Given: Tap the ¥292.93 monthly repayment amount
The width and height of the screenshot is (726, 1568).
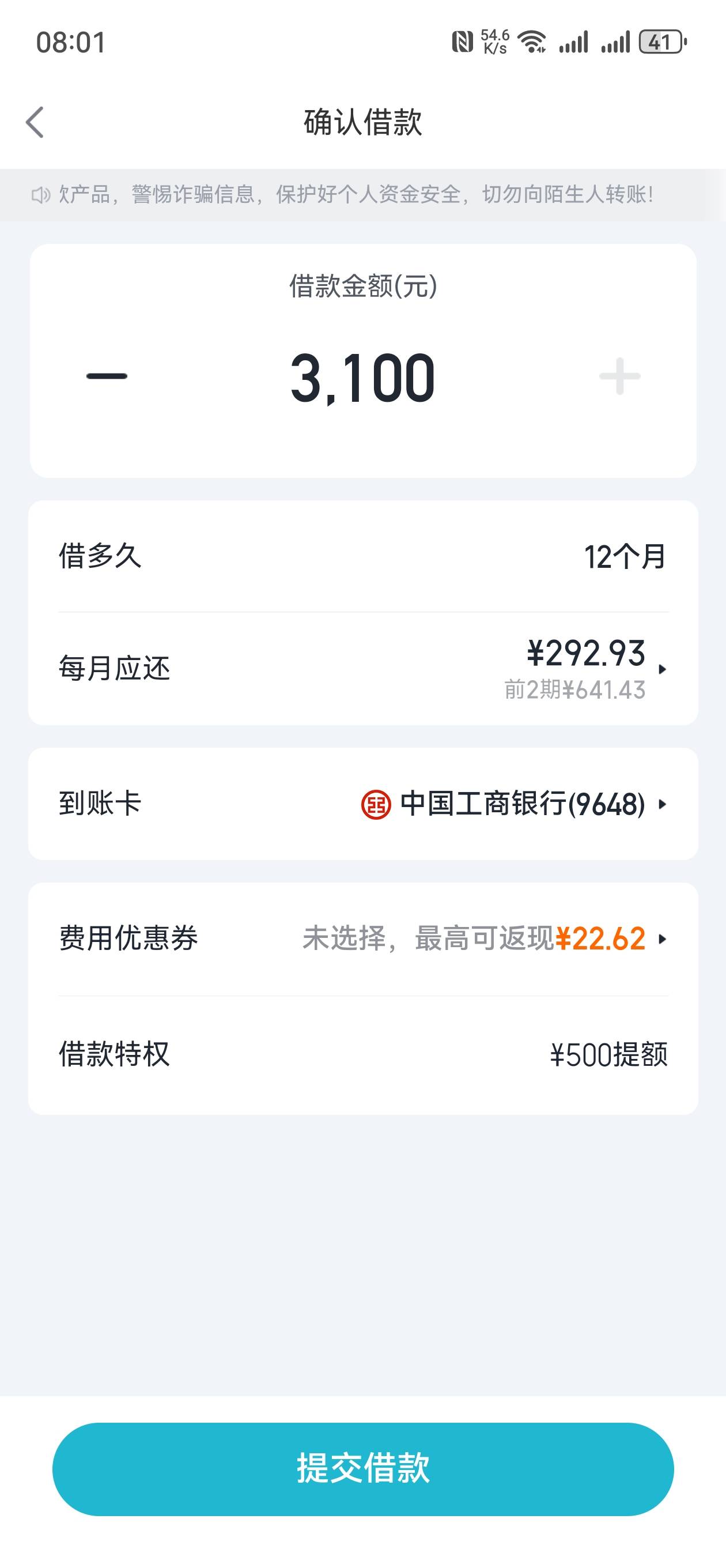Looking at the screenshot, I should tap(586, 653).
